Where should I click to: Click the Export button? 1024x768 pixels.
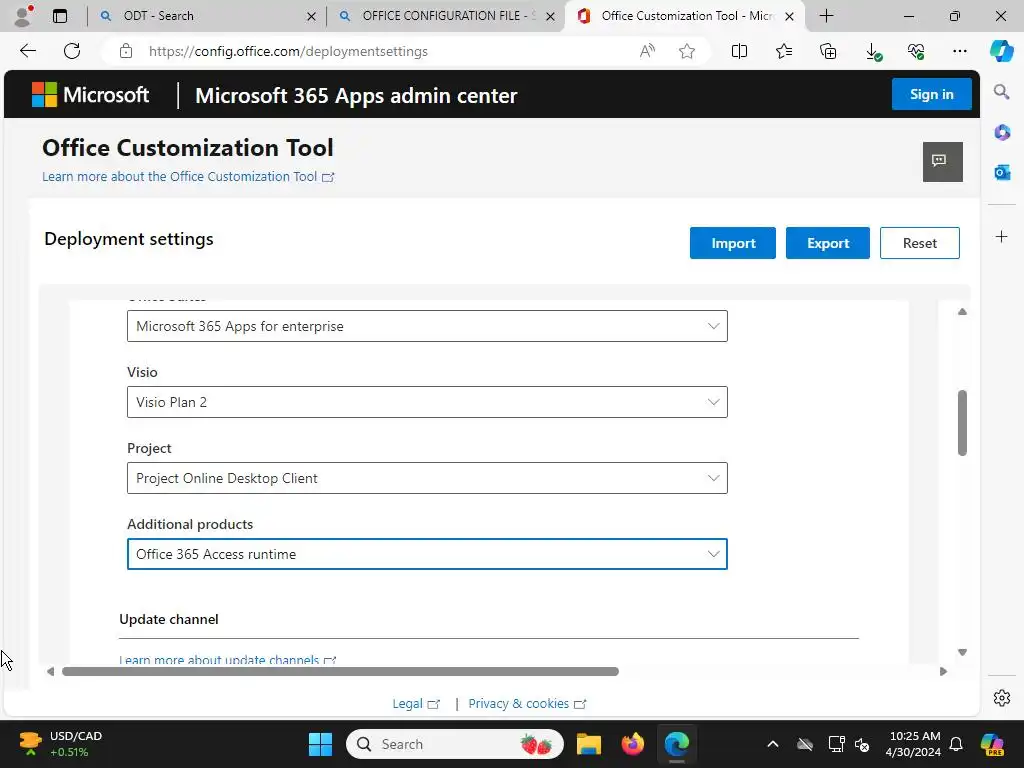pos(827,243)
